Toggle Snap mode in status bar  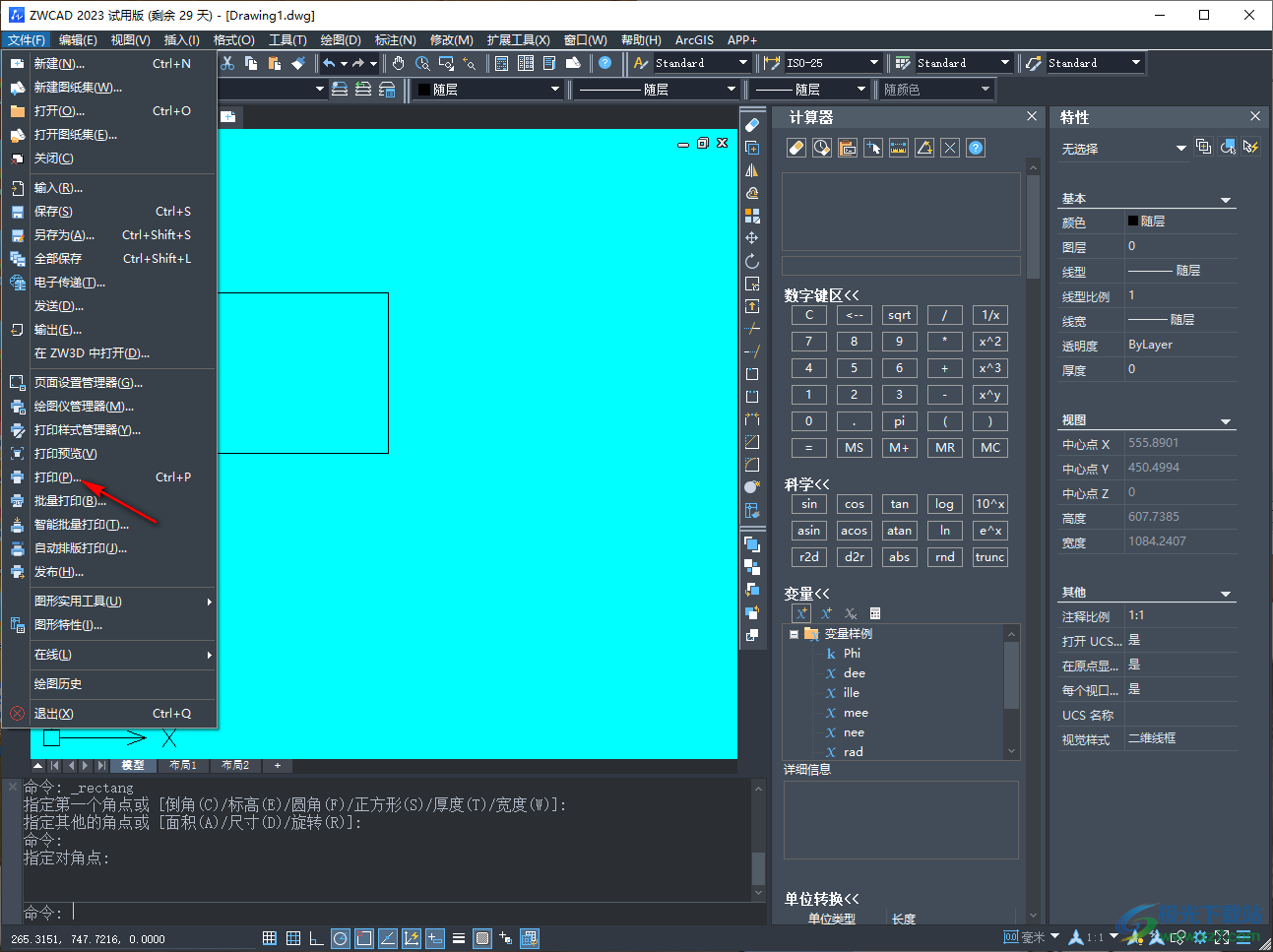(x=269, y=938)
